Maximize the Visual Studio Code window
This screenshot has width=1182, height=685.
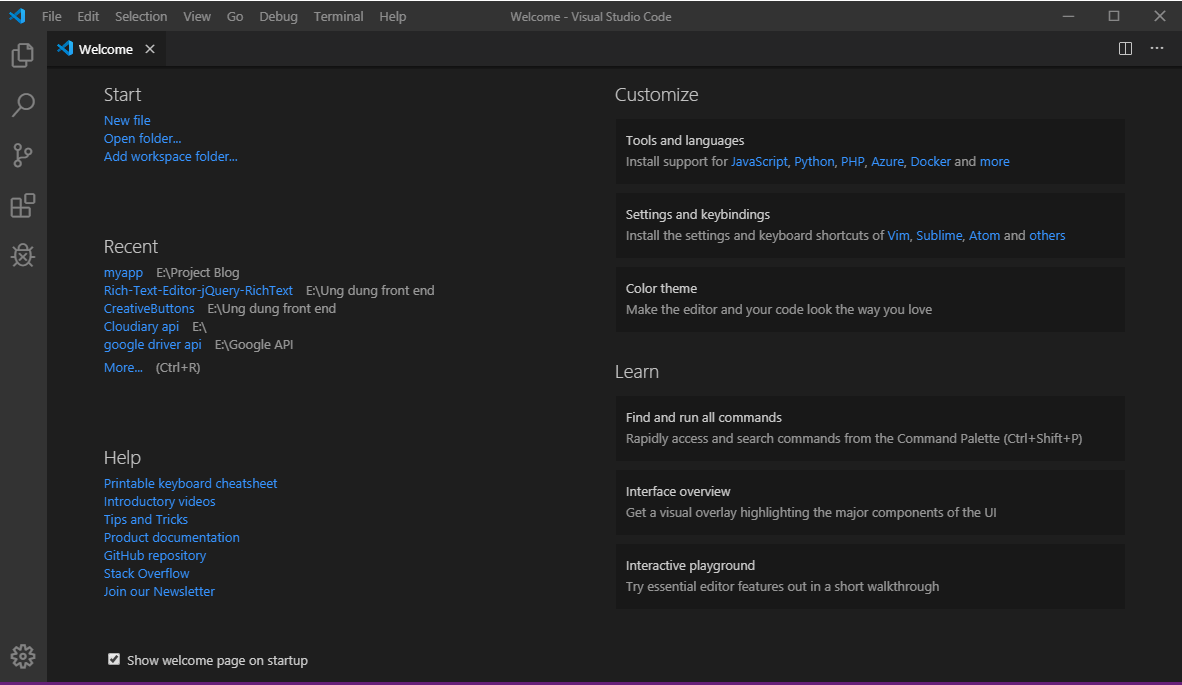1113,16
